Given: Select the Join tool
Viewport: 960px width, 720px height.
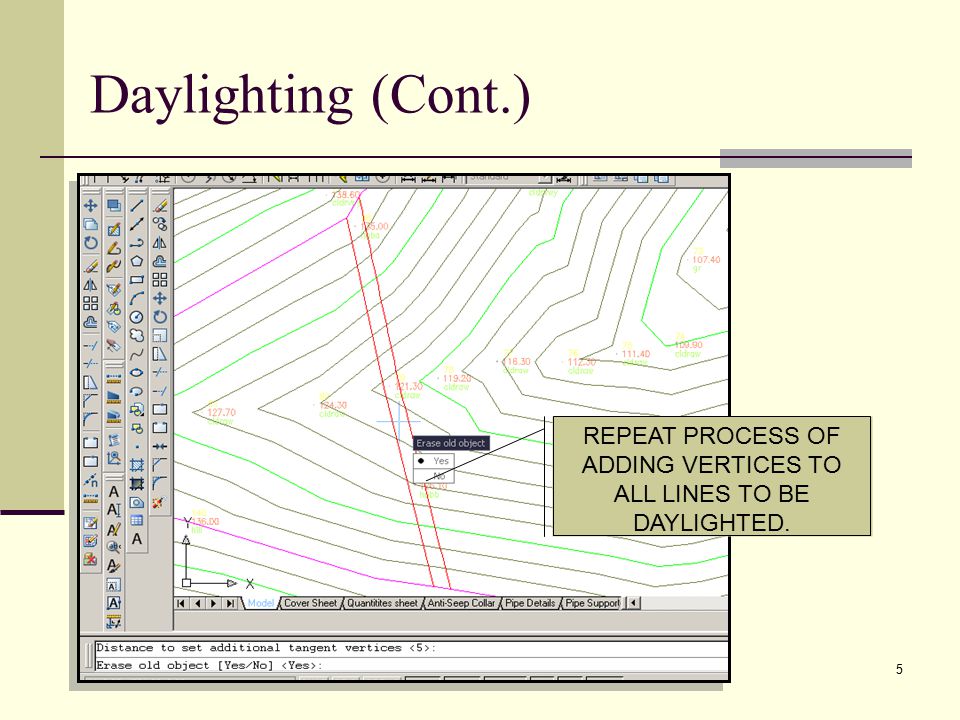Looking at the screenshot, I should [160, 446].
